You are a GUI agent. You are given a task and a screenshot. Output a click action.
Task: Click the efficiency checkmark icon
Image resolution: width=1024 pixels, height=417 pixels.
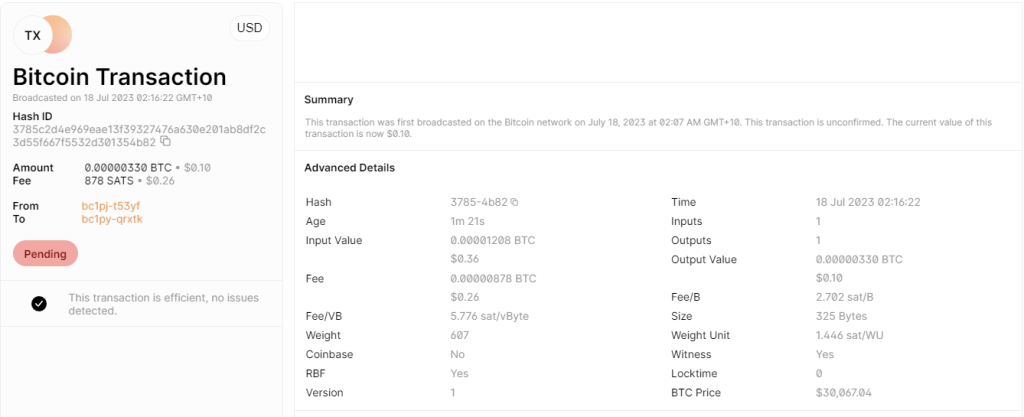pos(39,304)
